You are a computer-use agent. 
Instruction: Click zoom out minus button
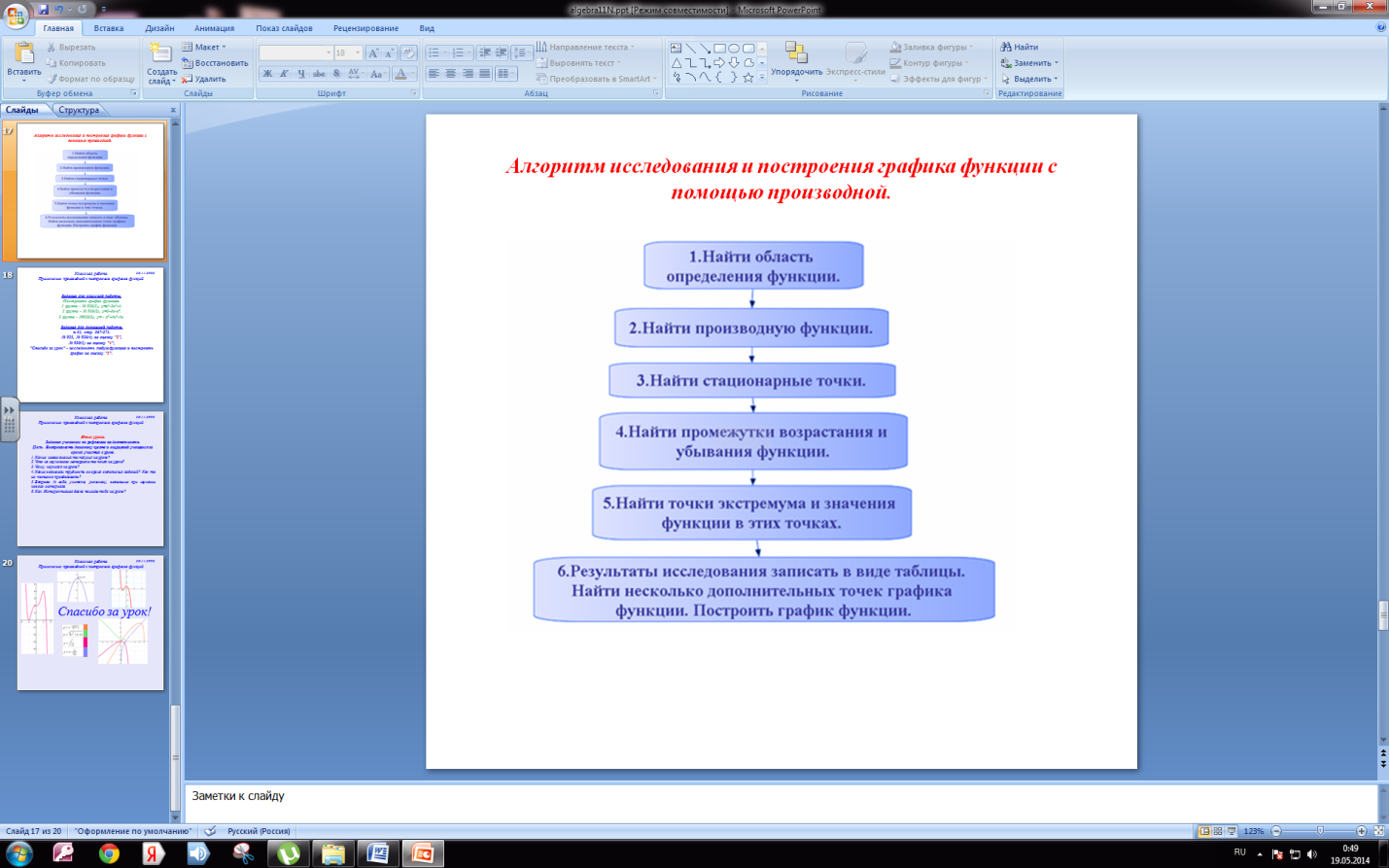[x=1276, y=831]
